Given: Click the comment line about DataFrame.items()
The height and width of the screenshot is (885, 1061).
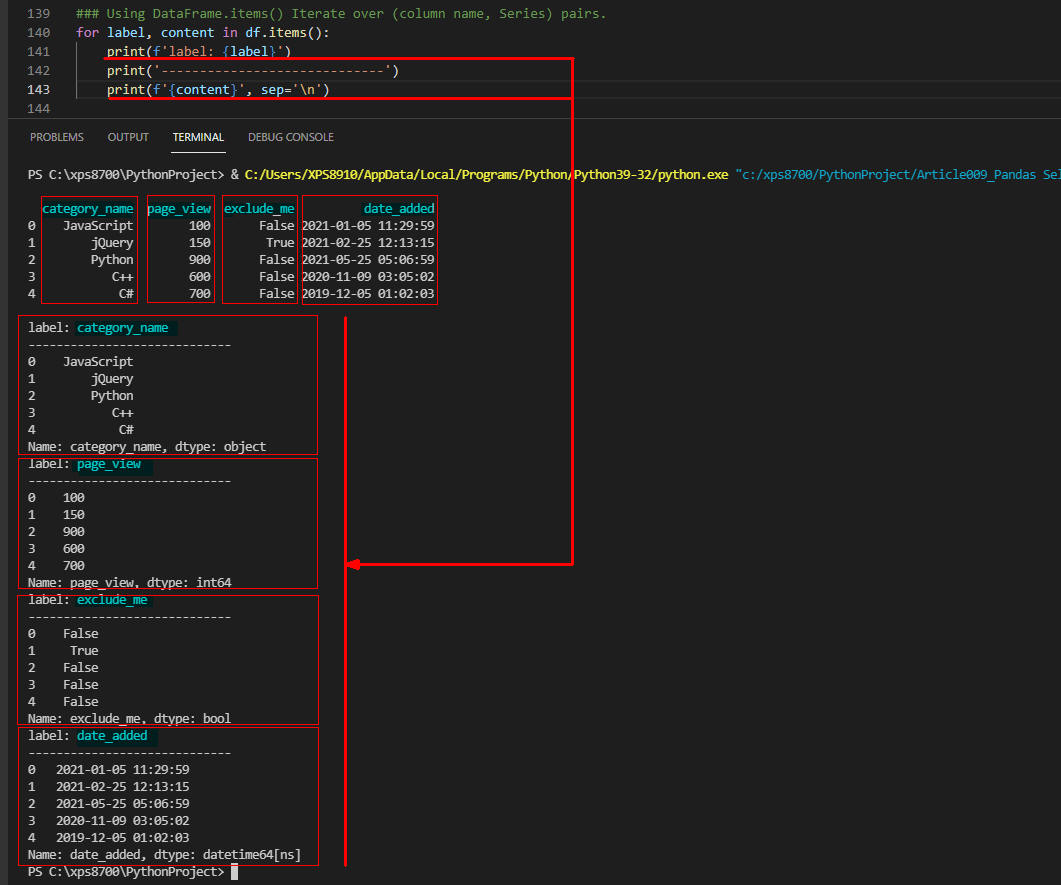Looking at the screenshot, I should click(x=341, y=14).
